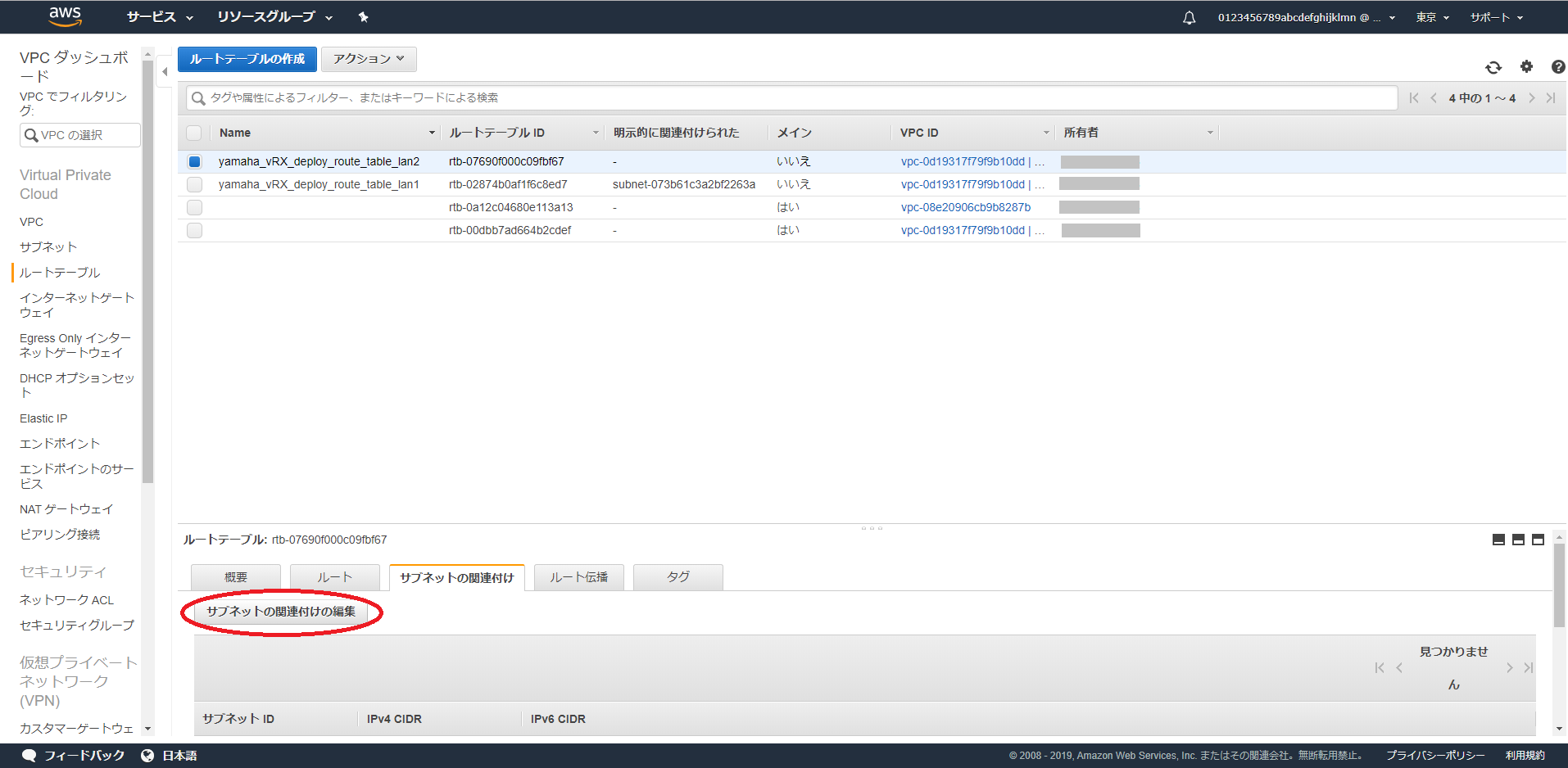The image size is (1568, 768).
Task: Select yamaha_vRX_deploy_route_table_lan1 row checkbox
Action: [x=194, y=185]
